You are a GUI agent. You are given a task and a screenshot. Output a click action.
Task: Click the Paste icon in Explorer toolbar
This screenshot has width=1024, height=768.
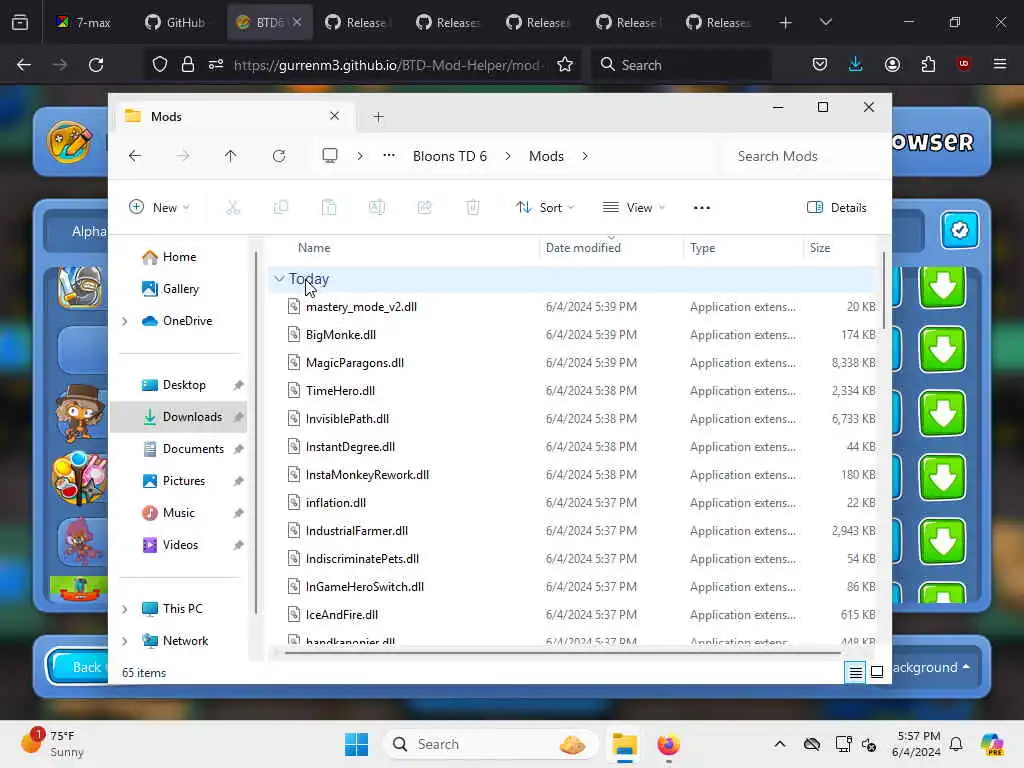pos(329,208)
